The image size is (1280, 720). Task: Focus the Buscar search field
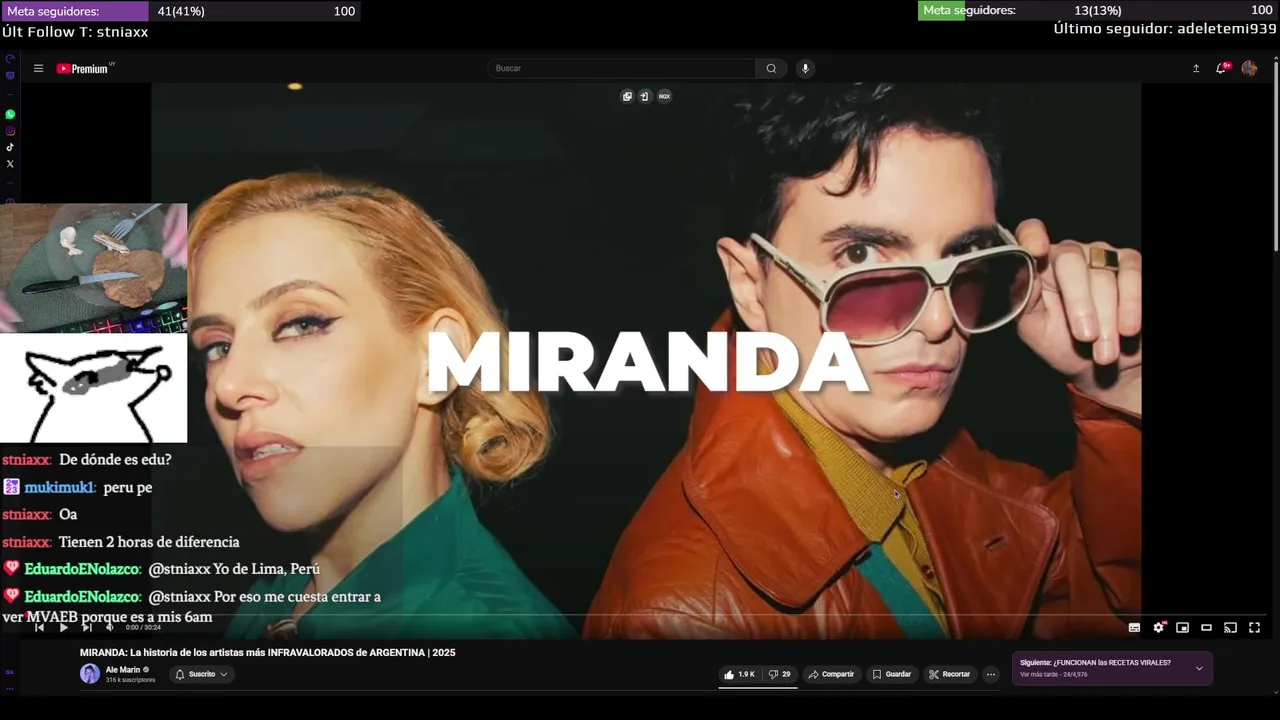[622, 68]
